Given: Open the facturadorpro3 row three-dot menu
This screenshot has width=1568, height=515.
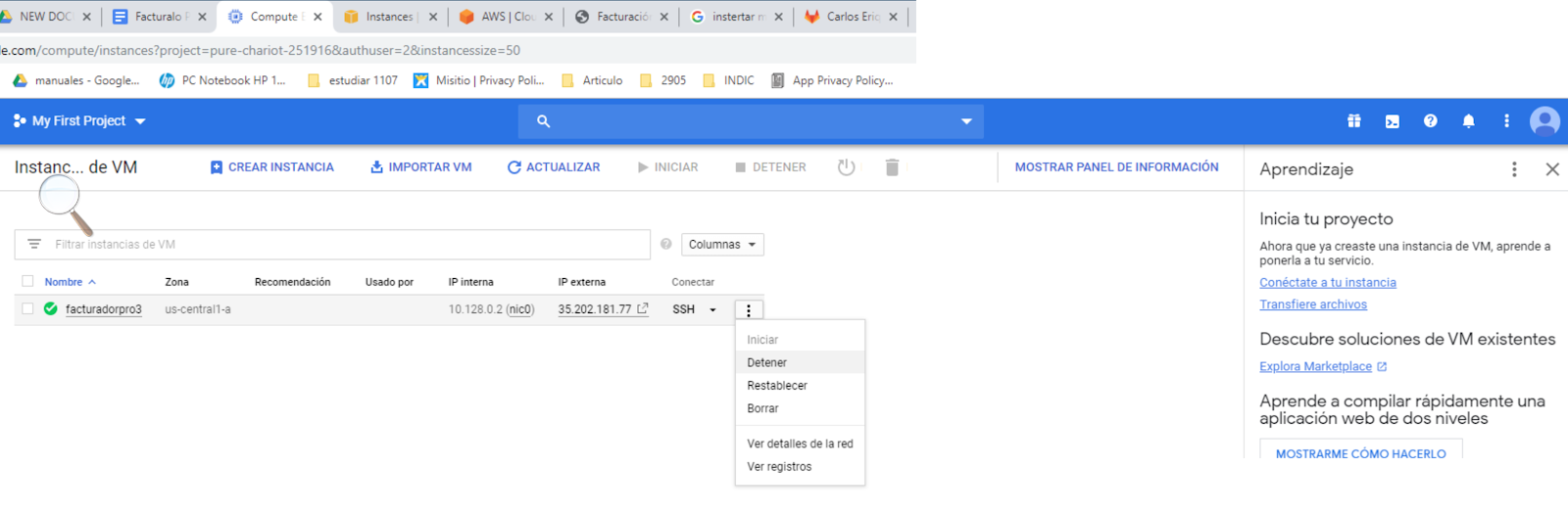Looking at the screenshot, I should 749,310.
